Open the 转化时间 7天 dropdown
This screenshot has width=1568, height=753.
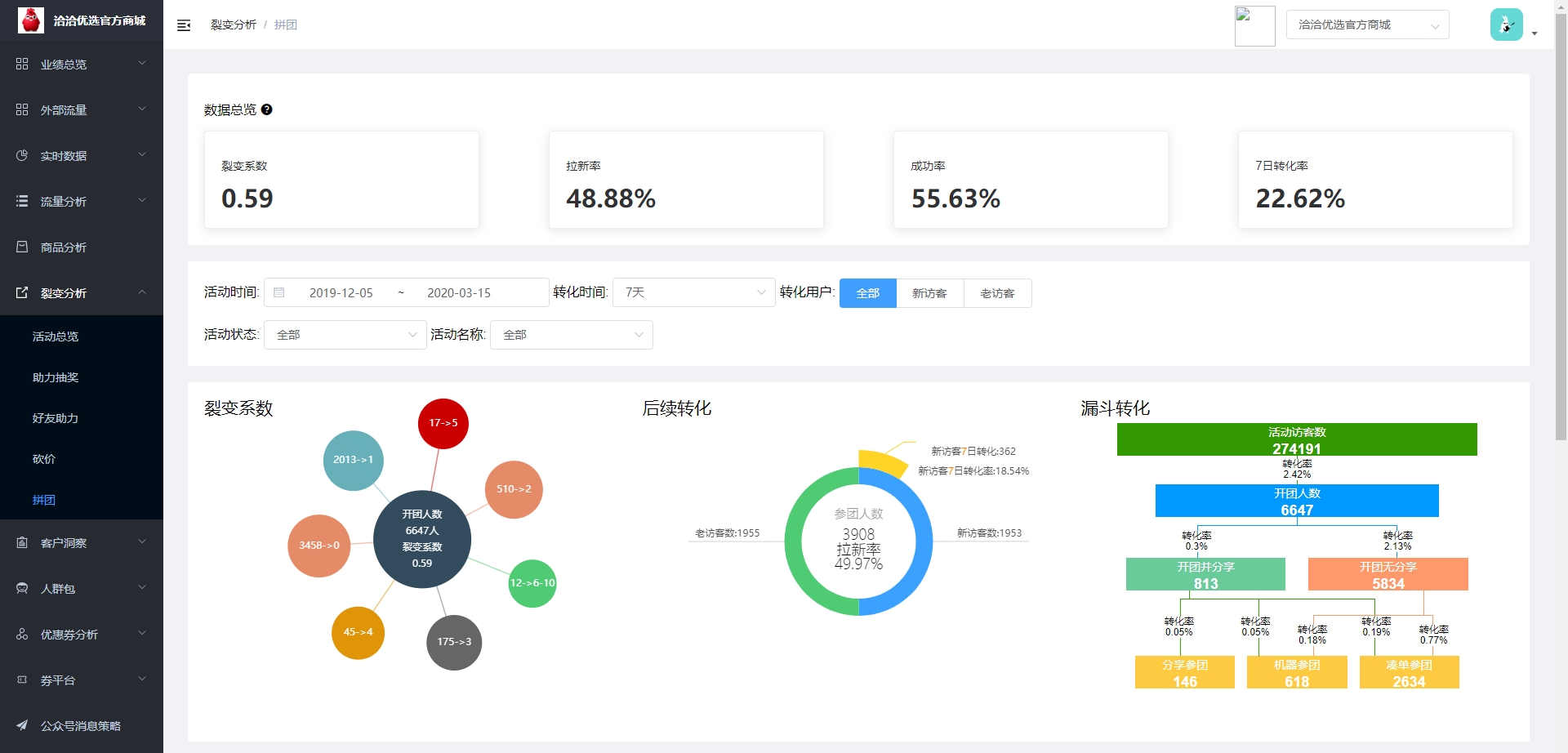tap(693, 292)
